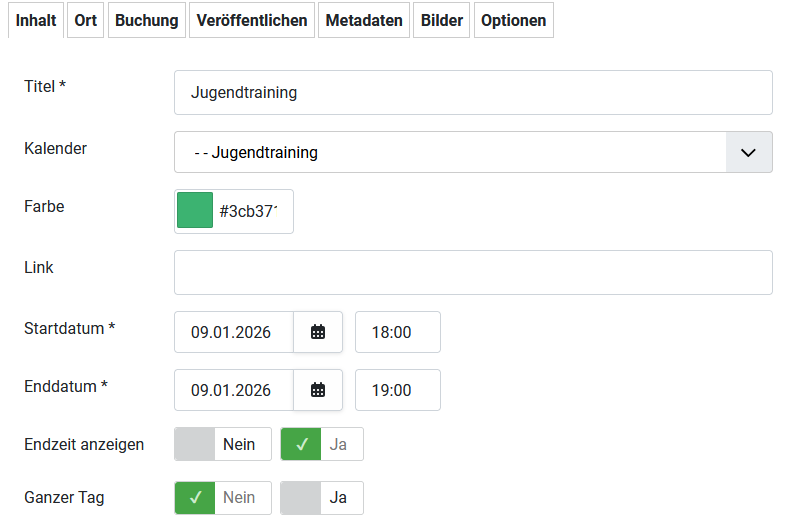Open the Optionen tab
Image resolution: width=790 pixels, height=524 pixels.
pos(513,20)
